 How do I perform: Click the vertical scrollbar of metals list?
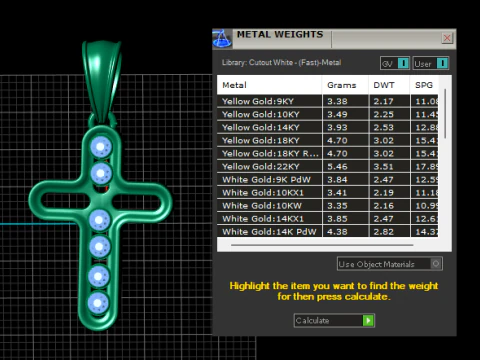tap(445, 113)
